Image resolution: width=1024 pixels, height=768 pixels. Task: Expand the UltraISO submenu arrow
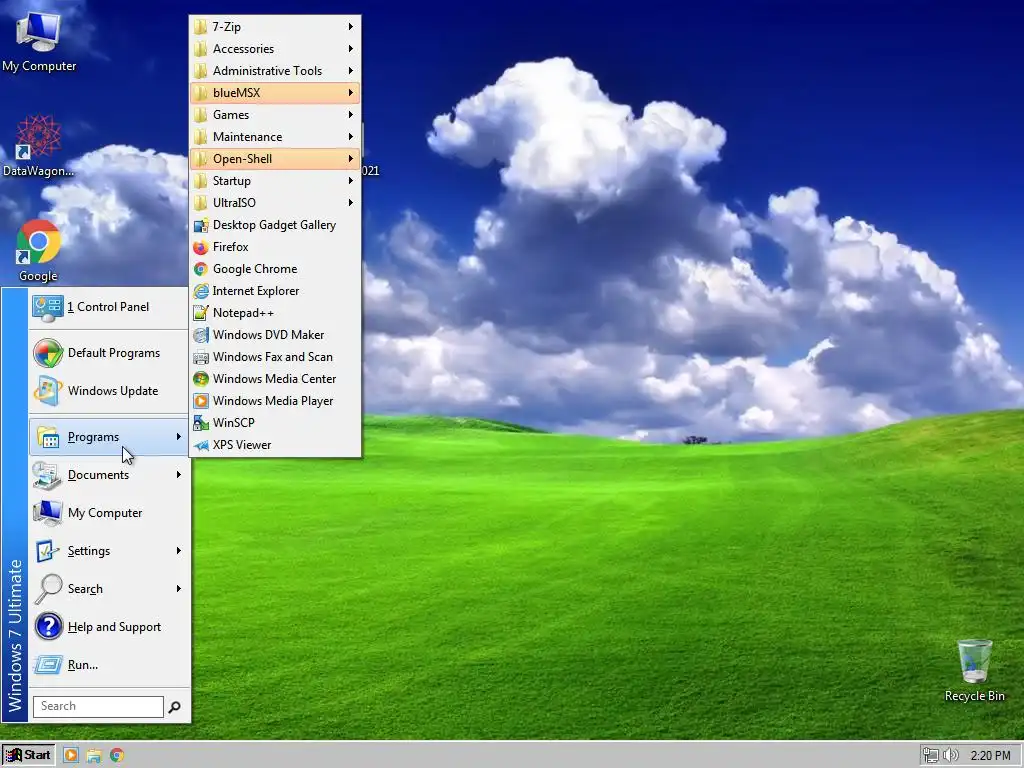(x=351, y=203)
